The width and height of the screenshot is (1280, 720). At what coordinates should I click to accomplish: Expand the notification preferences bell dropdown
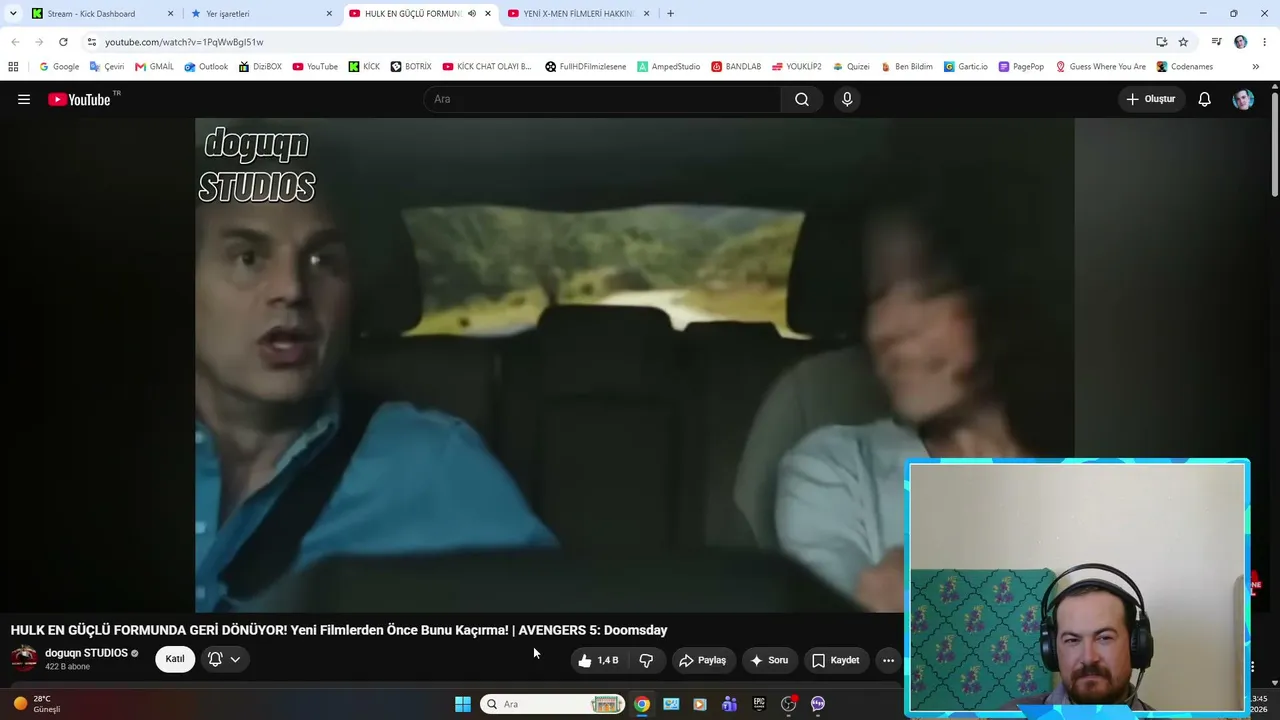click(x=224, y=659)
